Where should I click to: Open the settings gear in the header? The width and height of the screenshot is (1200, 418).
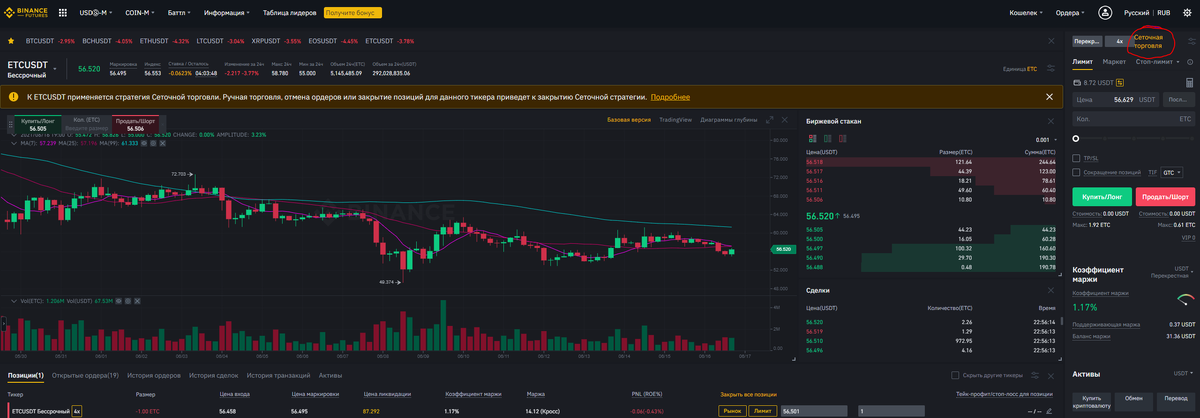[x=1187, y=13]
